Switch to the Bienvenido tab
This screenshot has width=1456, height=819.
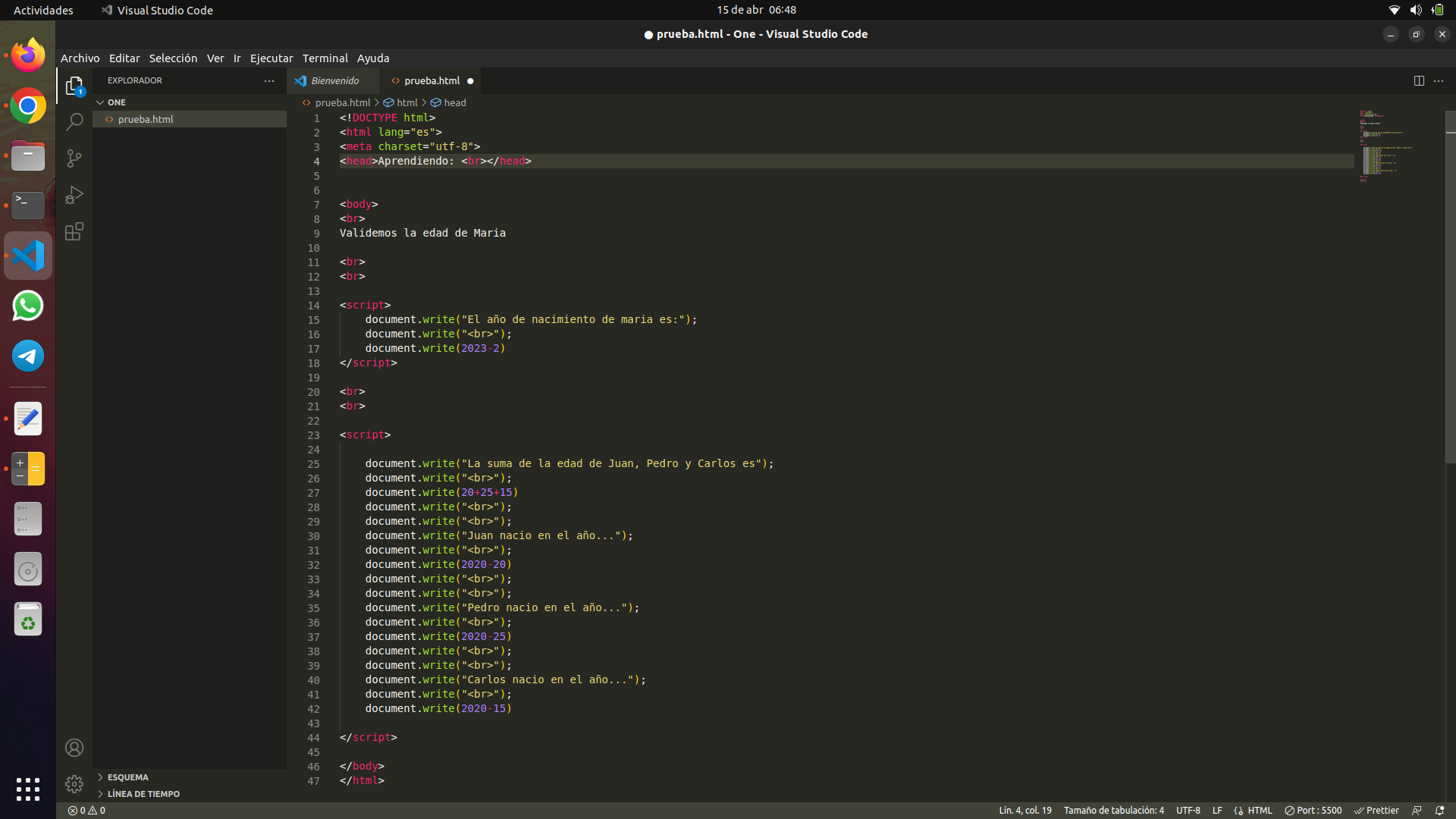pyautogui.click(x=334, y=80)
